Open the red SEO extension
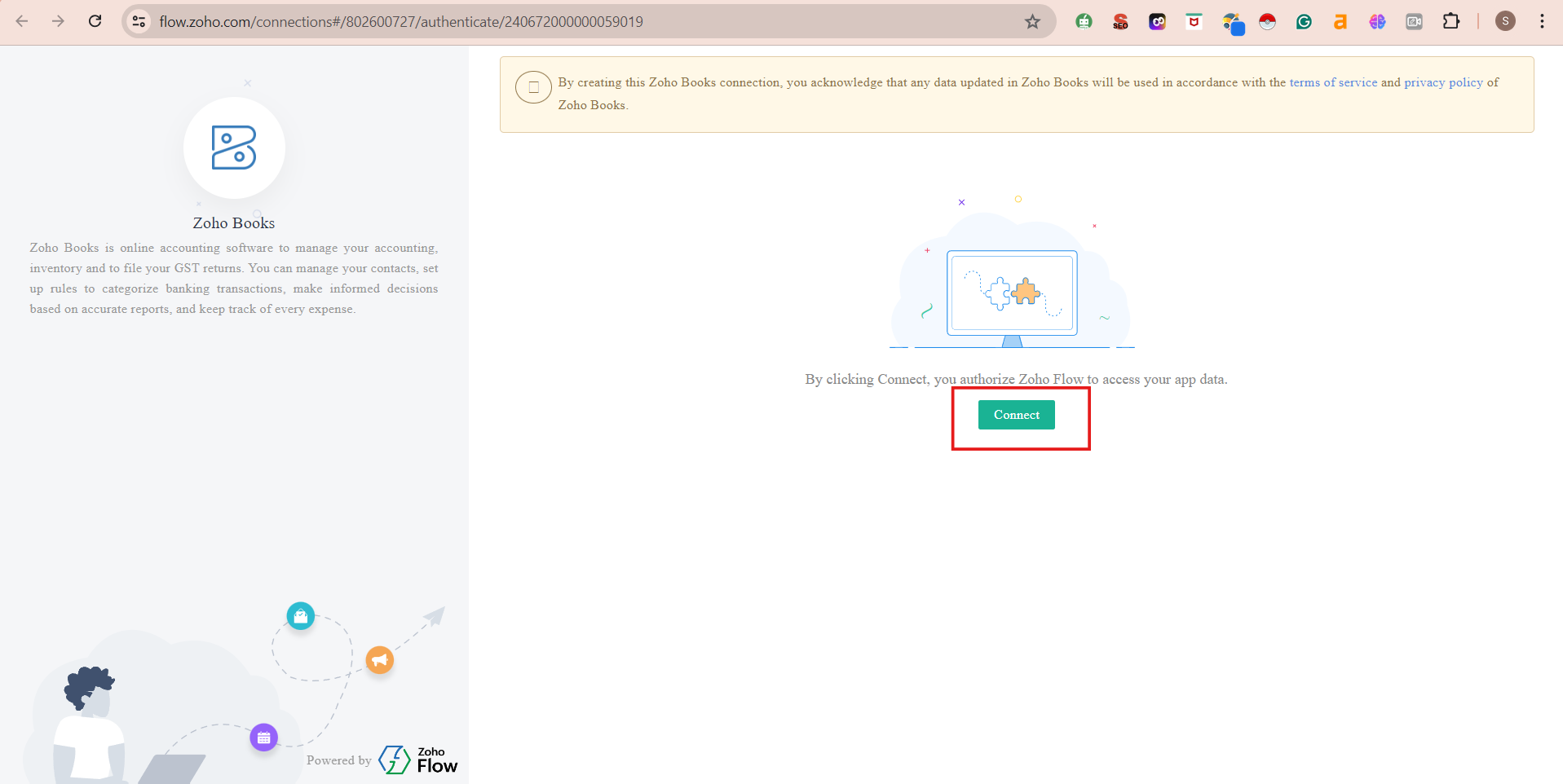Viewport: 1563px width, 784px height. click(1120, 21)
